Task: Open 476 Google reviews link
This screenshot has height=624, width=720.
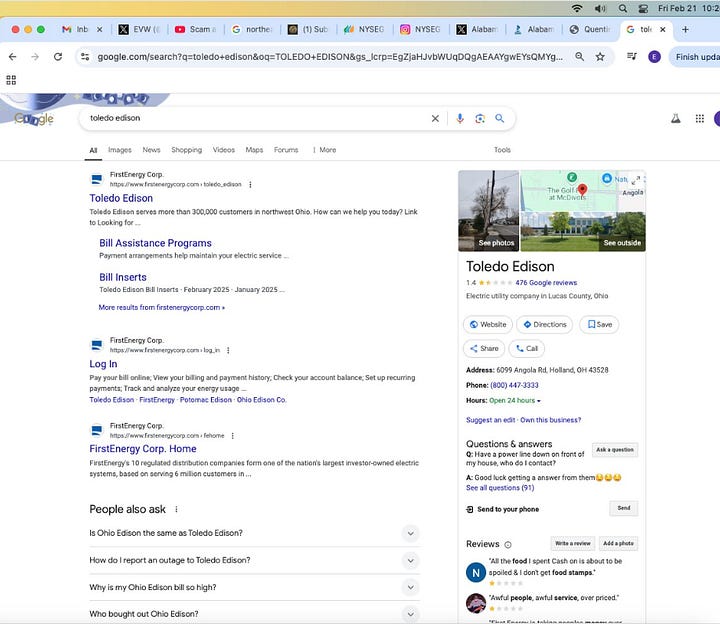Action: (x=546, y=283)
